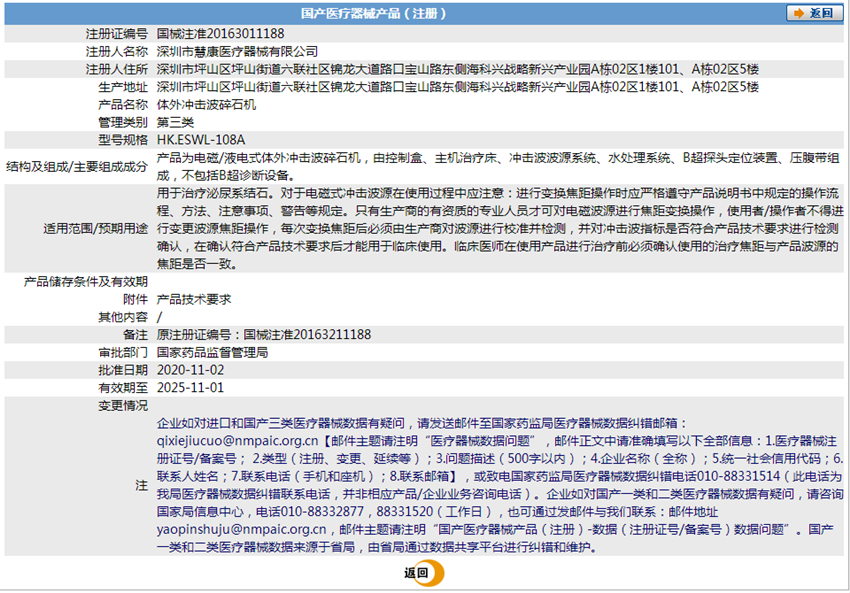Click the 产品储存条件及有效期 label
850x593 pixels.
(x=86, y=282)
